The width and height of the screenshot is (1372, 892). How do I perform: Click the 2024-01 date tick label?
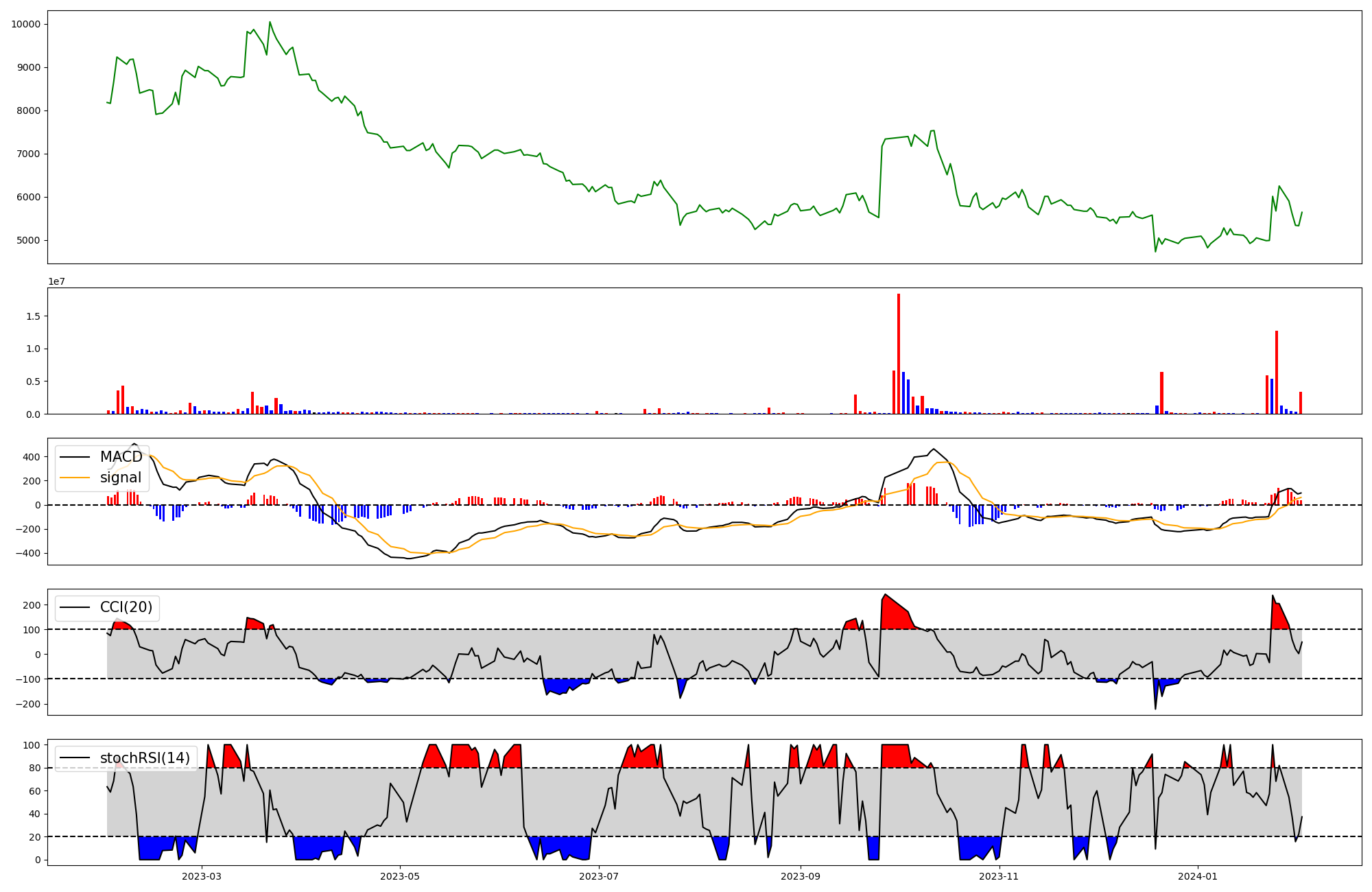click(1198, 876)
